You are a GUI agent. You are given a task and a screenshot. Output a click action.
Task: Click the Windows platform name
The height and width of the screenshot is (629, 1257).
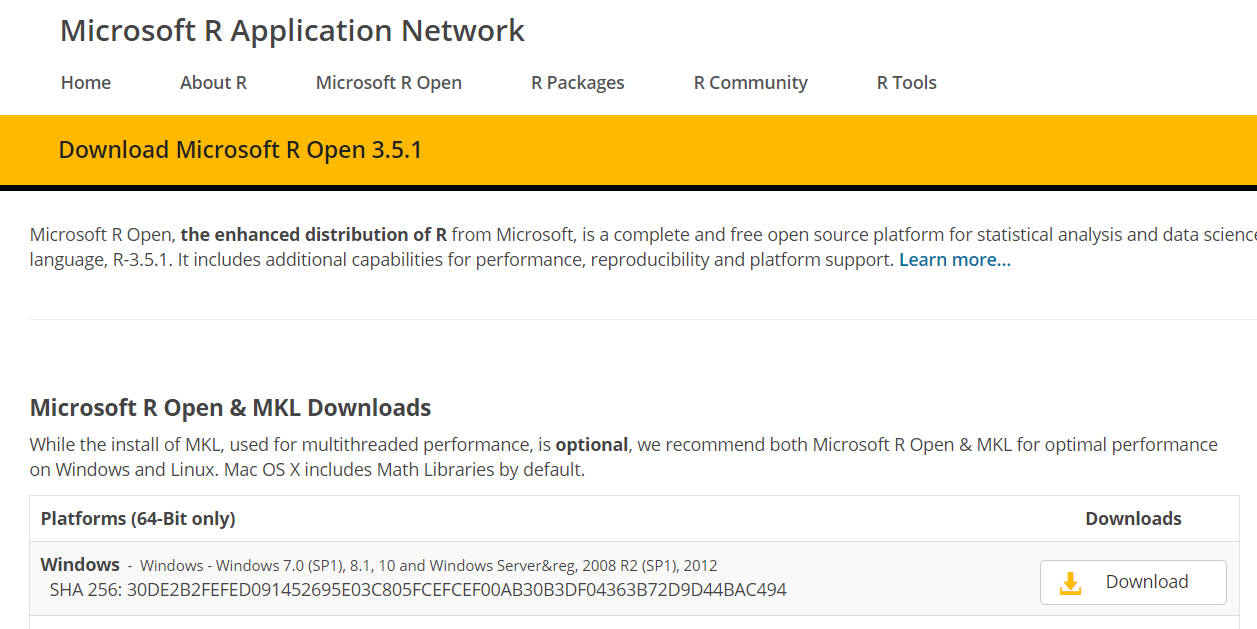(x=80, y=565)
